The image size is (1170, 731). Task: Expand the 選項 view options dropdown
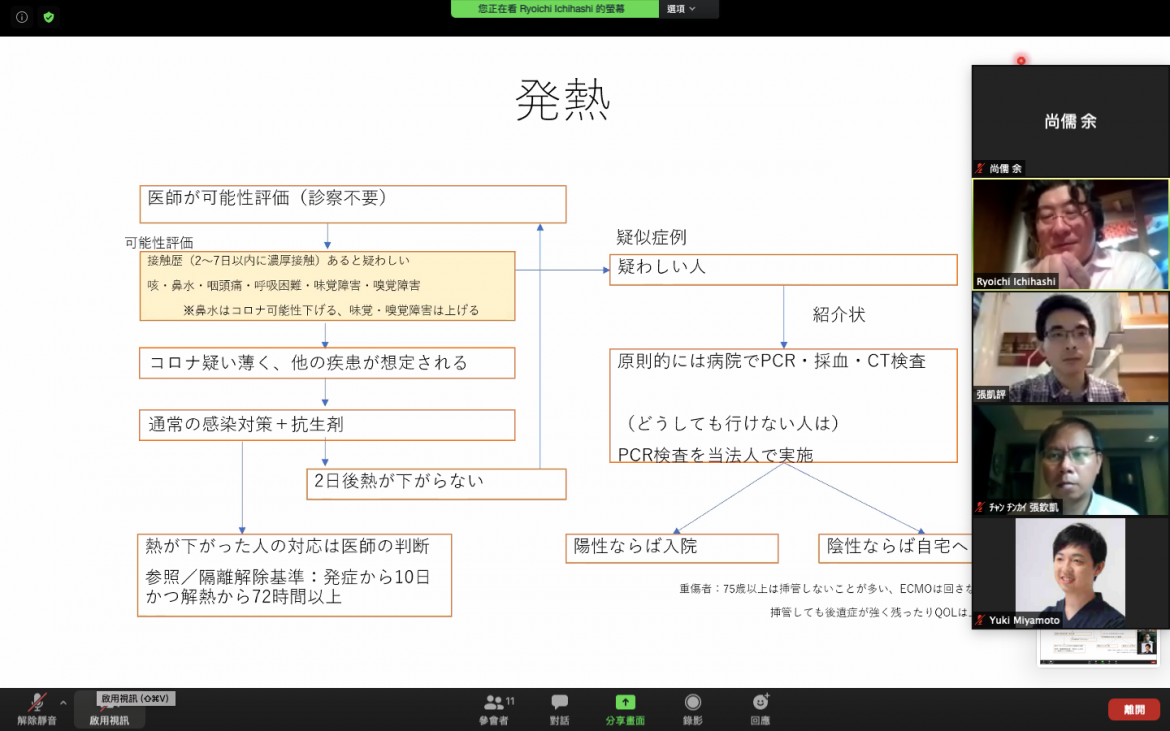(681, 9)
